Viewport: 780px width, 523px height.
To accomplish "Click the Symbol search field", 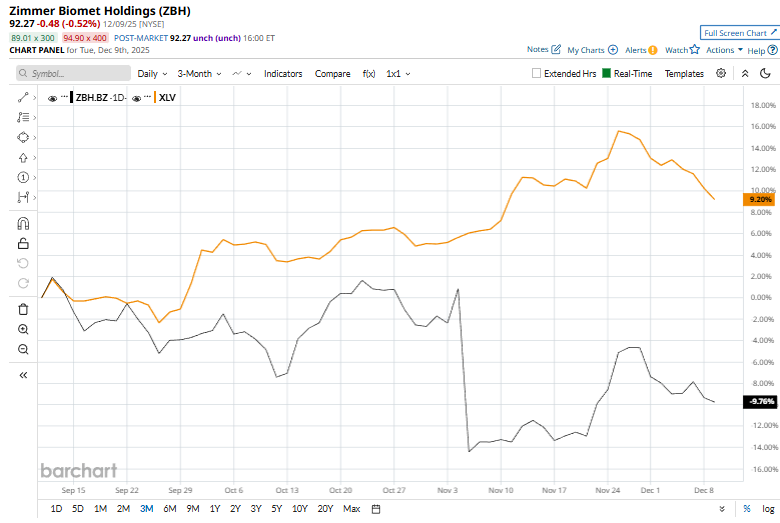I will coord(74,73).
